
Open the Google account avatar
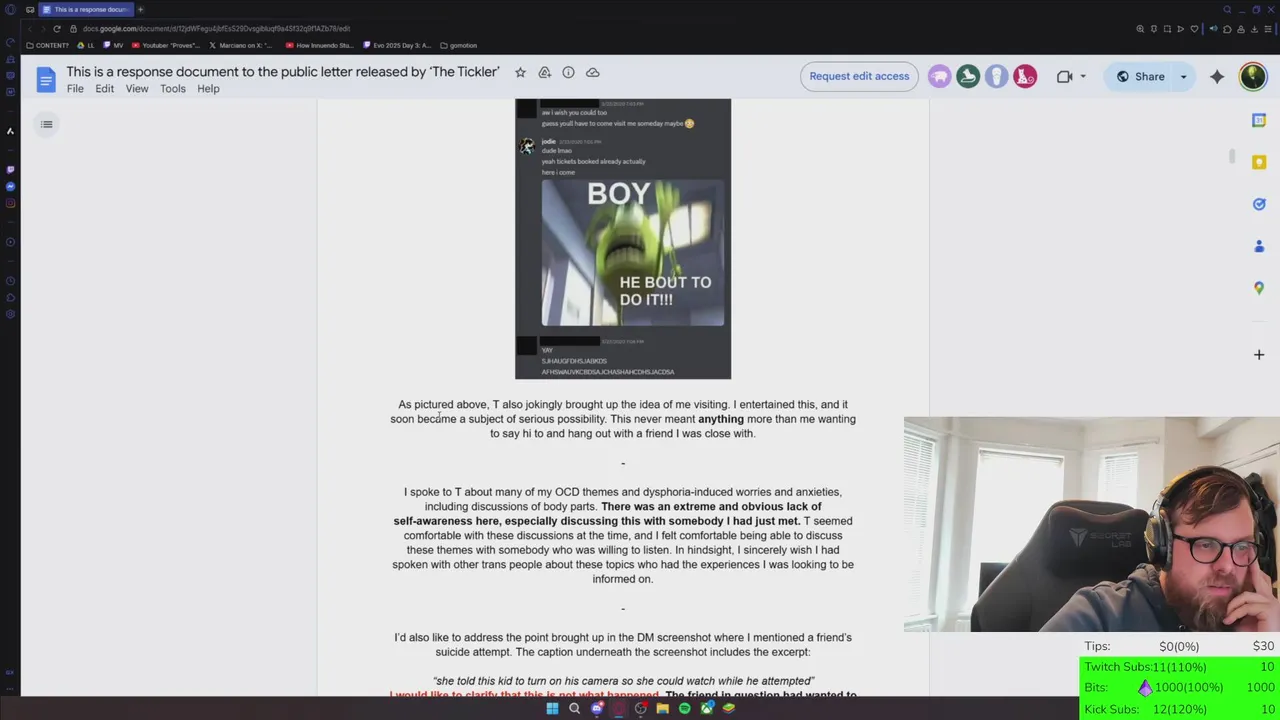point(1253,76)
